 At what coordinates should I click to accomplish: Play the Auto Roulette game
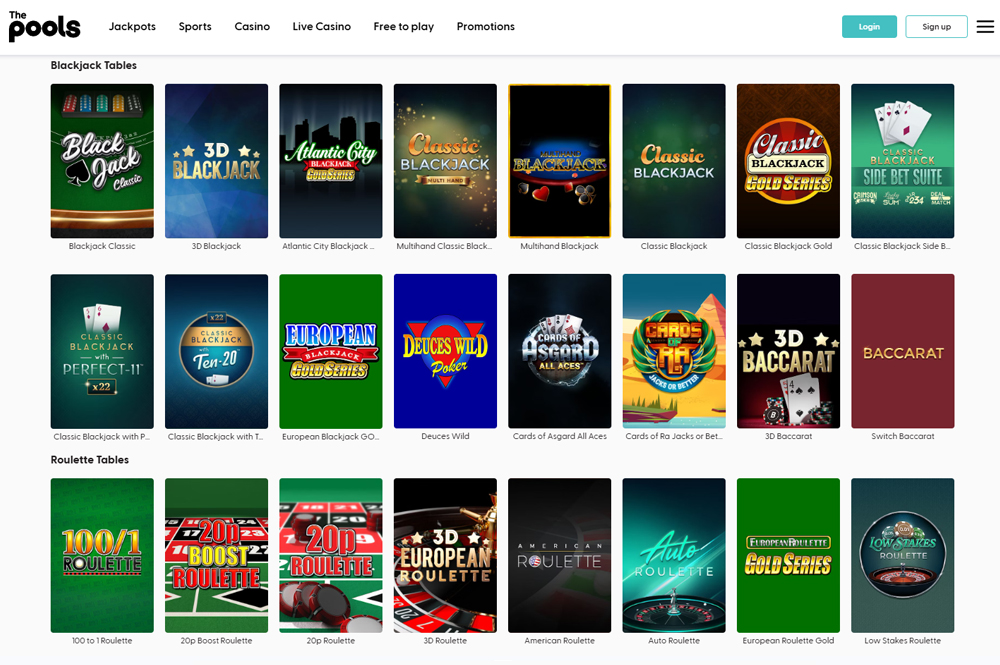(673, 555)
